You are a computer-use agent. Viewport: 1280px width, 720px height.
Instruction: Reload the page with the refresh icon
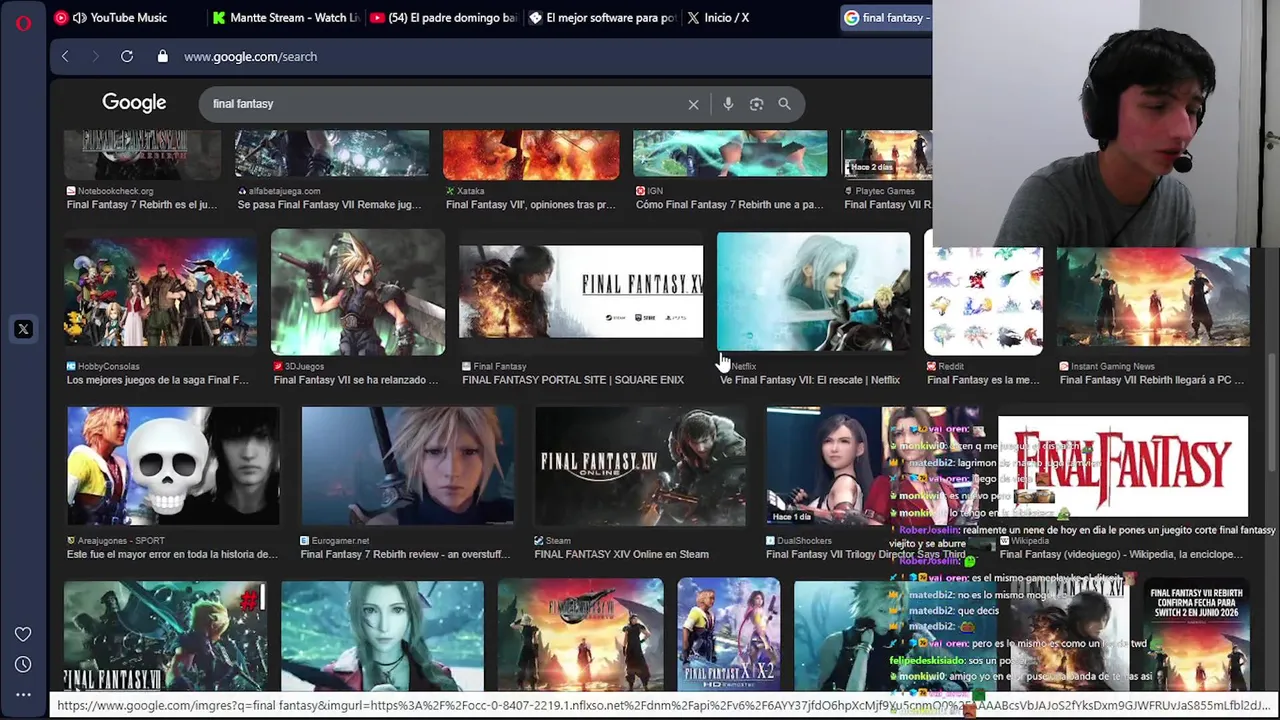(x=127, y=57)
